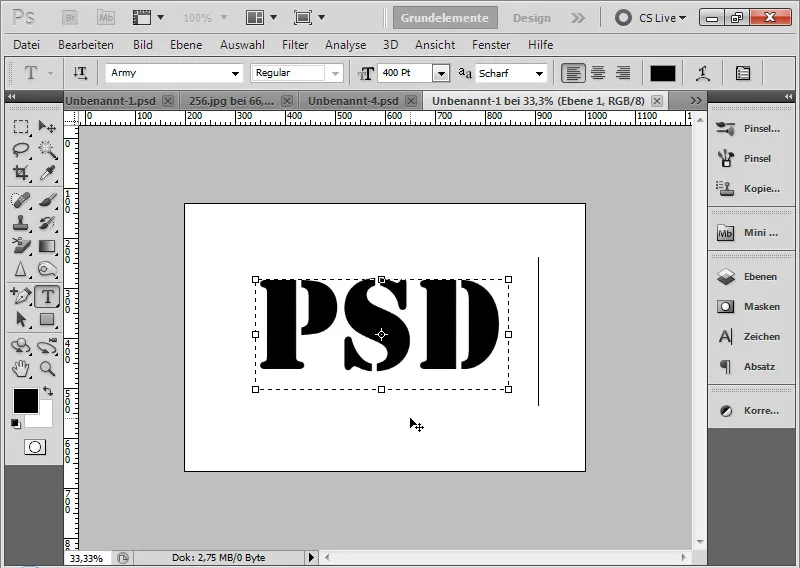Select the Clone Stamp tool
Image resolution: width=800 pixels, height=568 pixels.
(21, 224)
